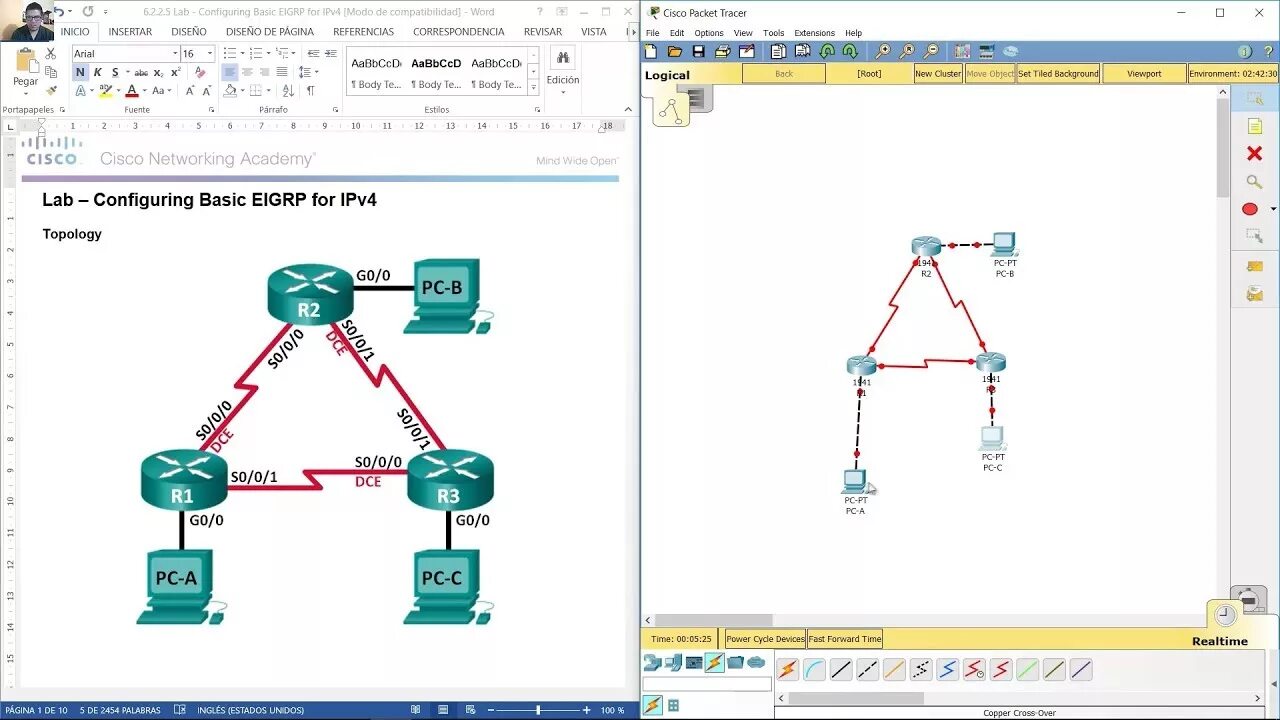Toggle left text alignment in Word
This screenshot has width=1280, height=720.
(229, 72)
